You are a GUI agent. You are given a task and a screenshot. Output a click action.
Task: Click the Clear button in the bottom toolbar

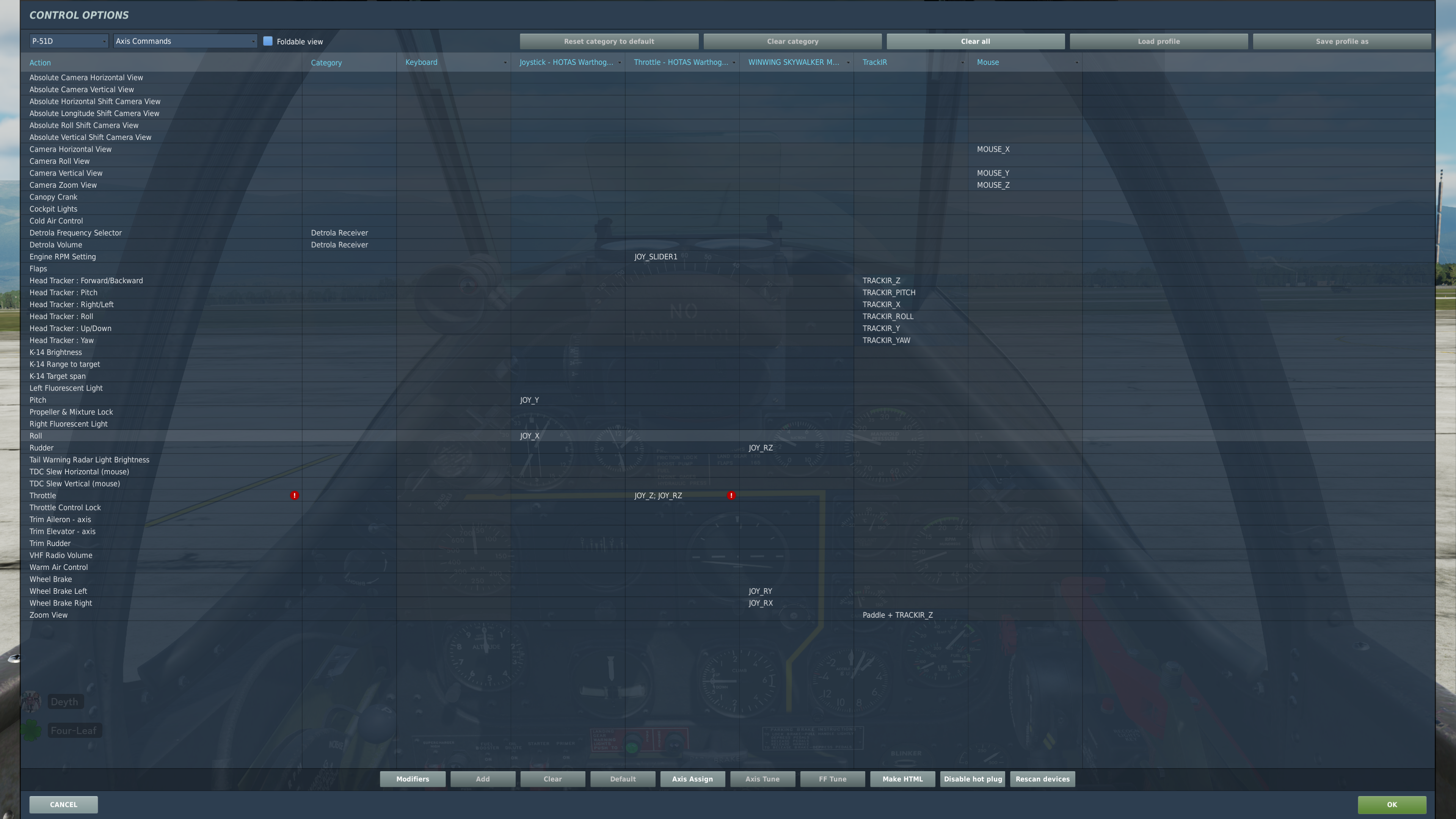tap(553, 779)
